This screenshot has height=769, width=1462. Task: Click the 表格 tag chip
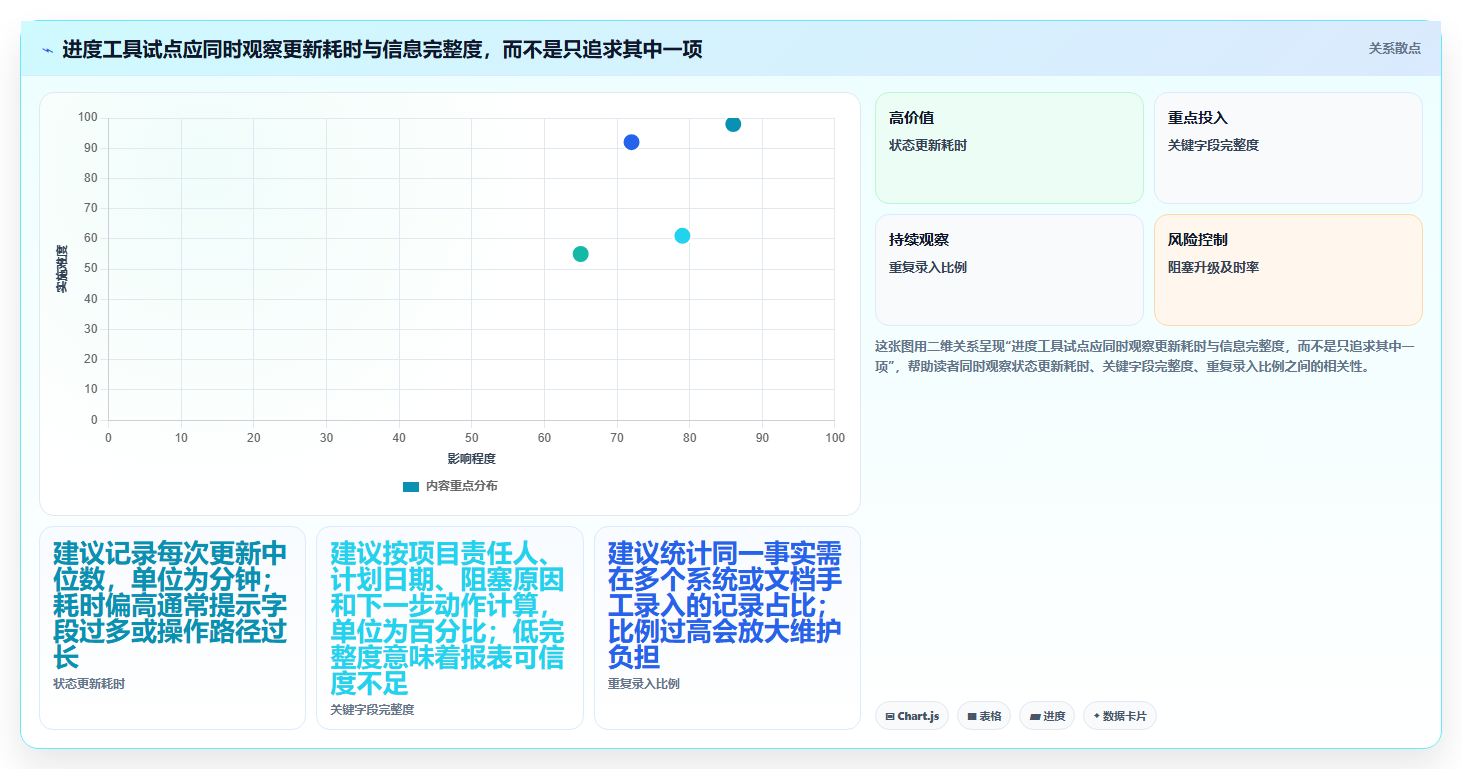[x=984, y=716]
